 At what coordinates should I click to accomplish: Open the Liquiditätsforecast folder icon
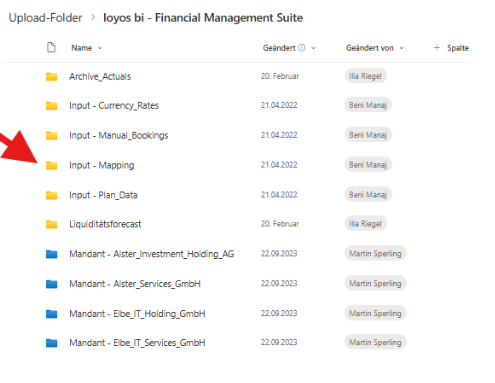point(51,224)
